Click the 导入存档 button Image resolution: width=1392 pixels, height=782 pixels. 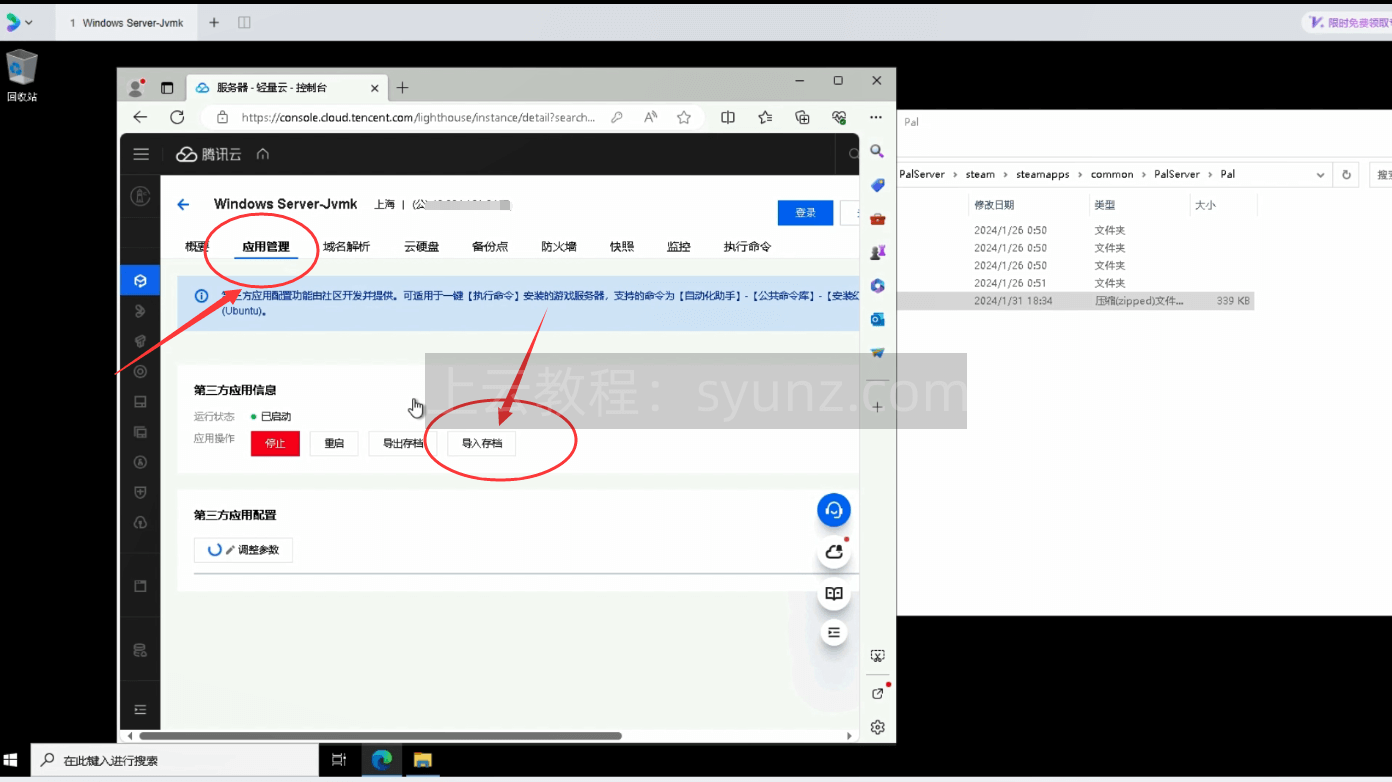click(482, 443)
